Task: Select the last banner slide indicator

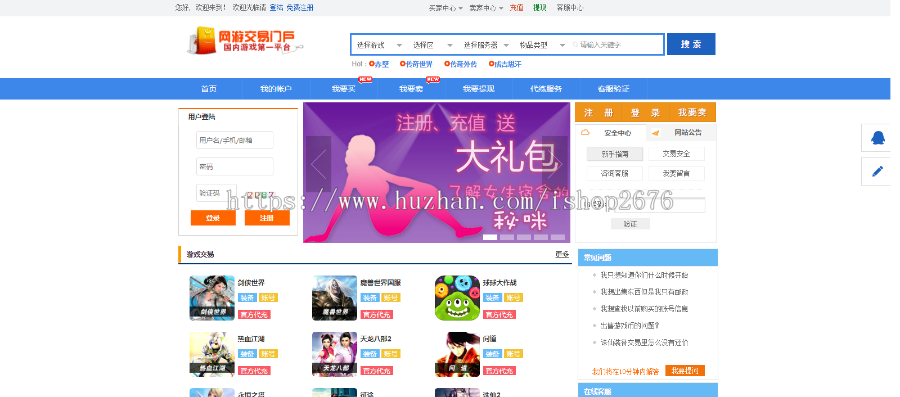Action: pos(558,237)
